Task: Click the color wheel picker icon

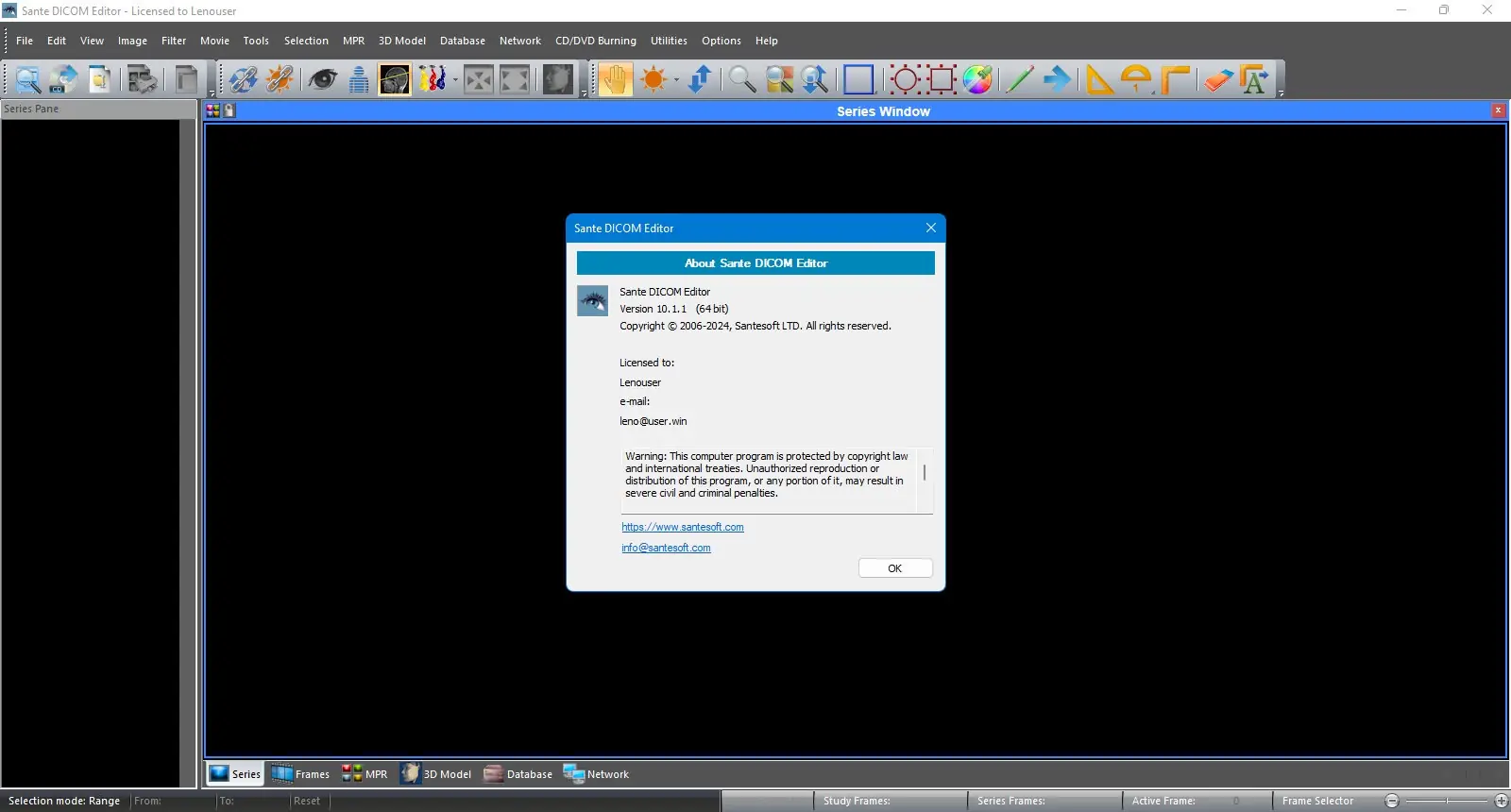Action: [977, 79]
